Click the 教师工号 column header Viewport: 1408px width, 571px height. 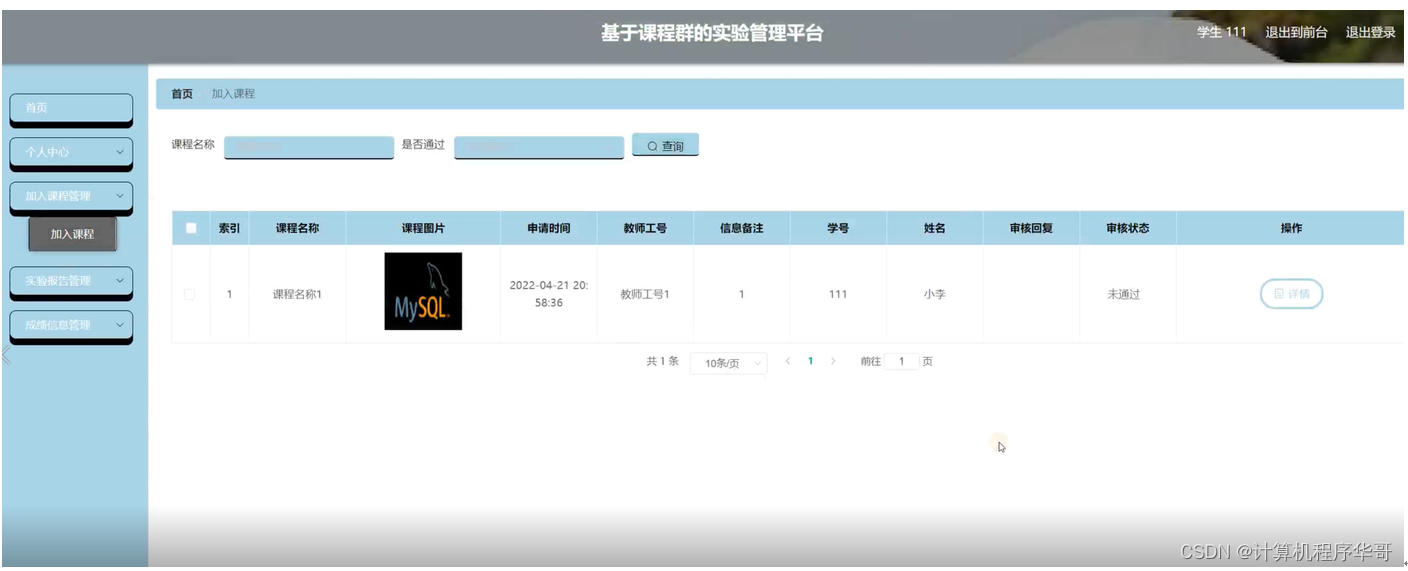pyautogui.click(x=645, y=228)
